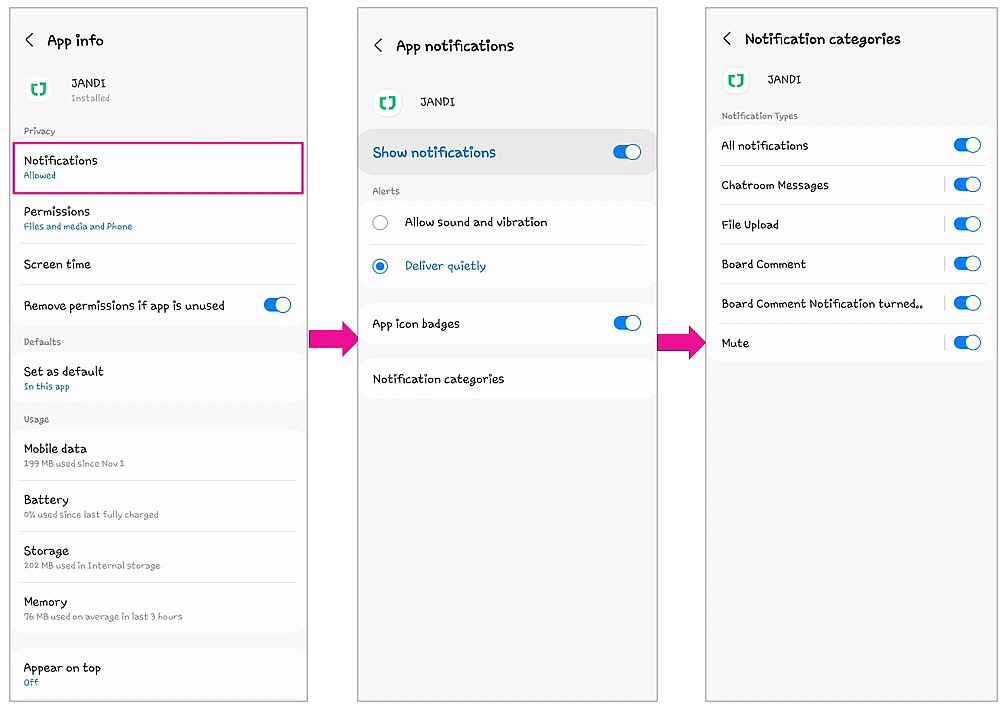Tap back arrow on App info screen

coord(29,40)
